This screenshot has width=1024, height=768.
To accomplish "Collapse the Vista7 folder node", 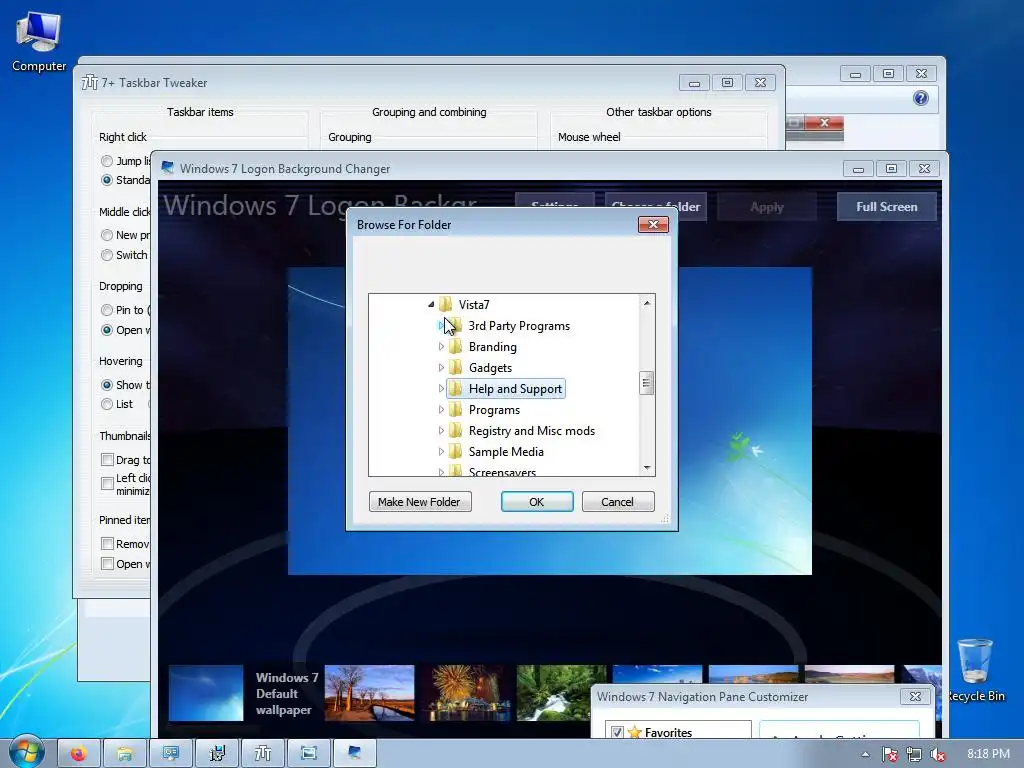I will click(x=431, y=304).
